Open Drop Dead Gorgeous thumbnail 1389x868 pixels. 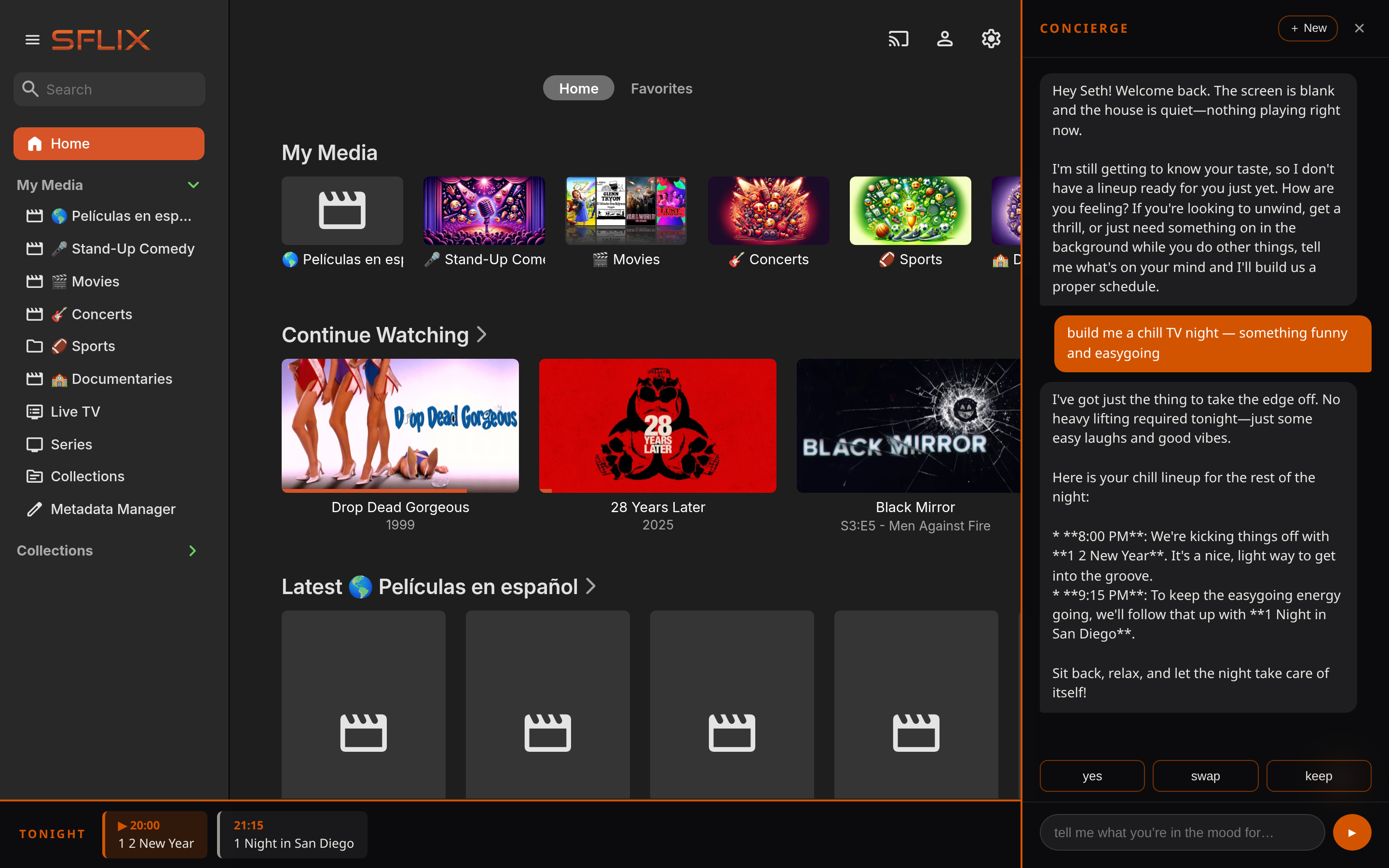(x=400, y=425)
